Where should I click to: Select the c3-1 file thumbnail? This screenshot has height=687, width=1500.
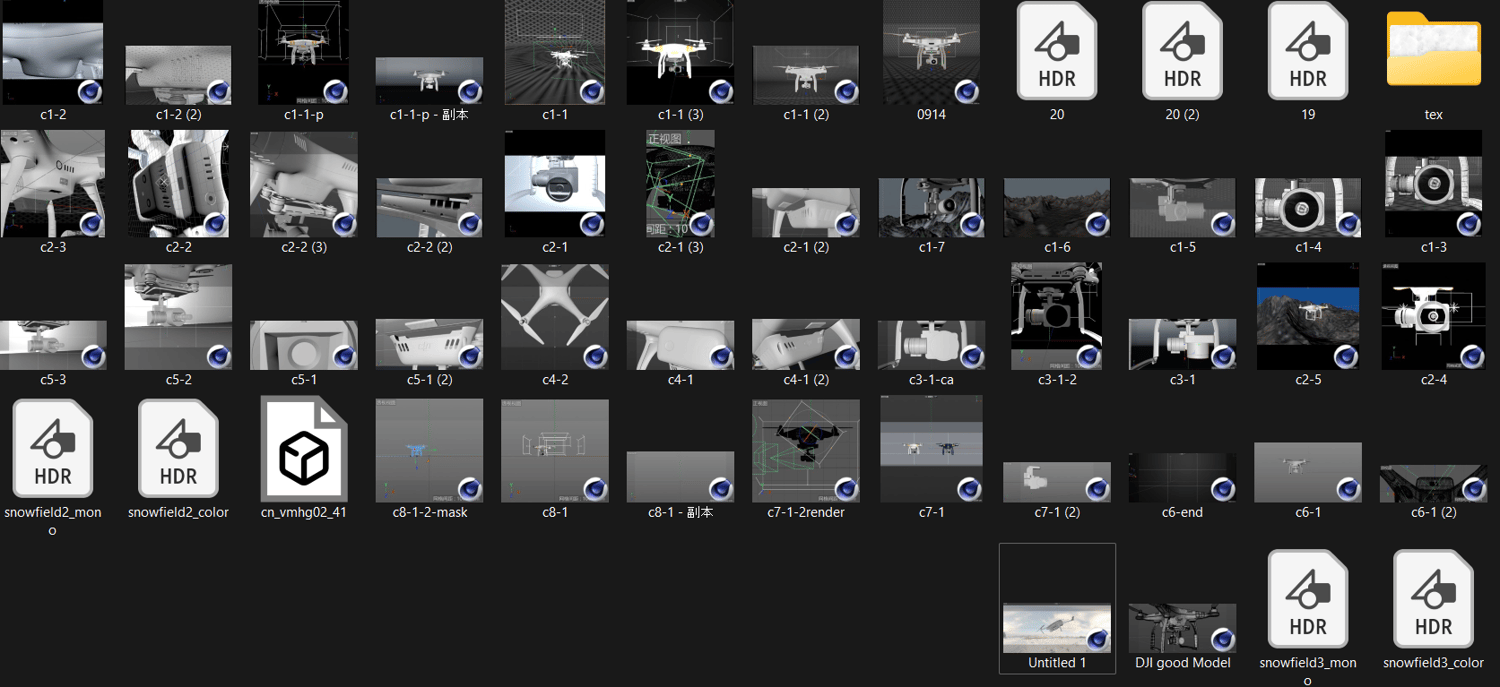(1182, 345)
